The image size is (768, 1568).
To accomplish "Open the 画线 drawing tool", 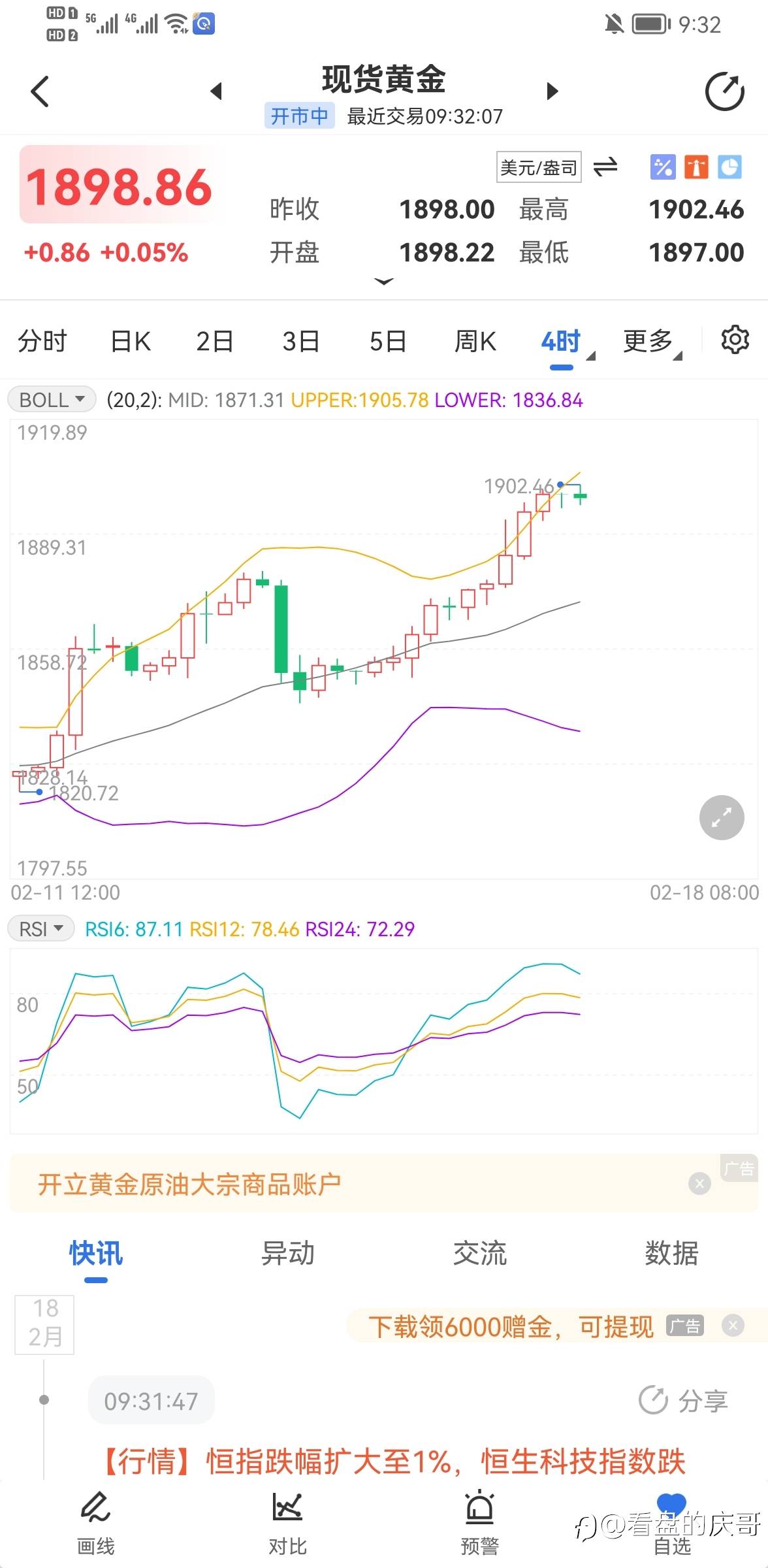I will tap(96, 1522).
